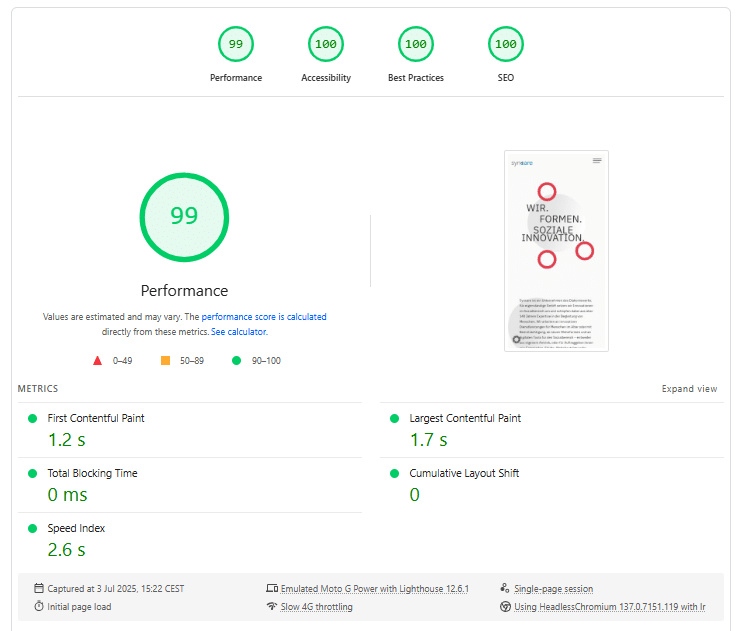Click 'Single-page session' text
736x631 pixels.
pos(553,589)
